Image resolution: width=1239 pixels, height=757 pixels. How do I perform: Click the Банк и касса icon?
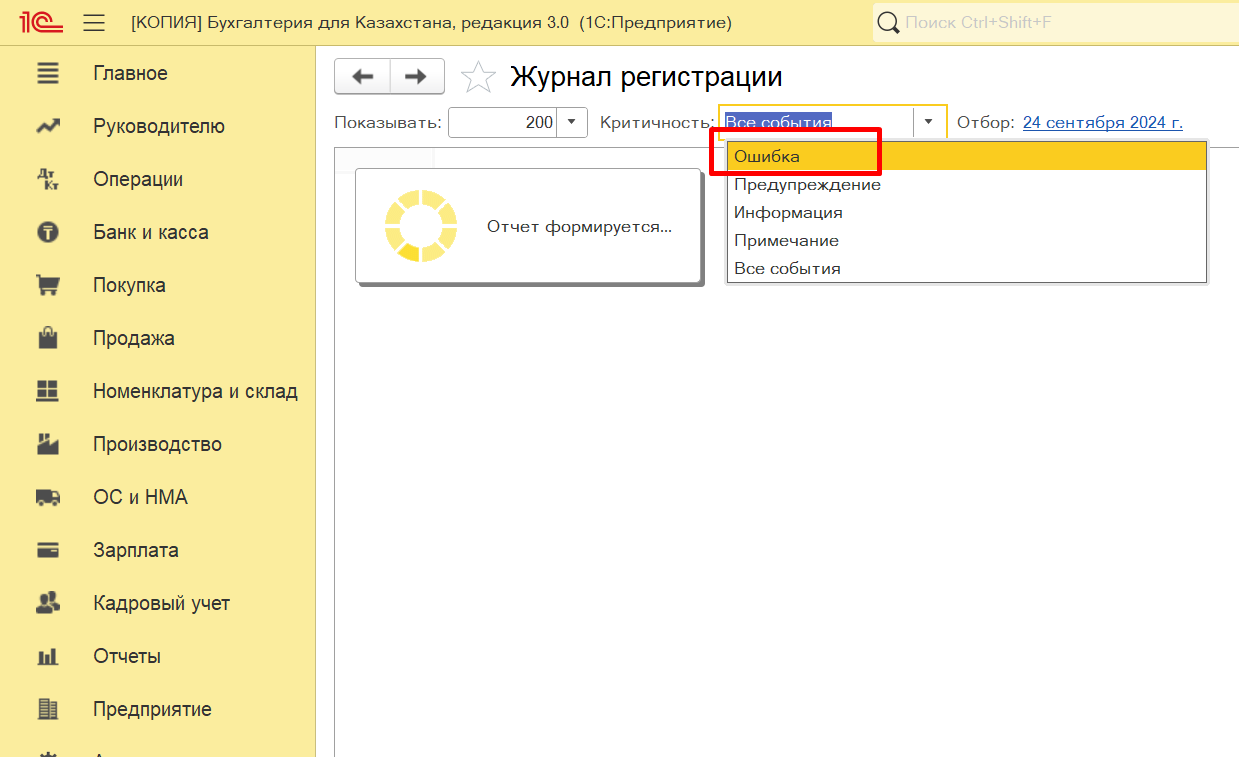(x=47, y=232)
